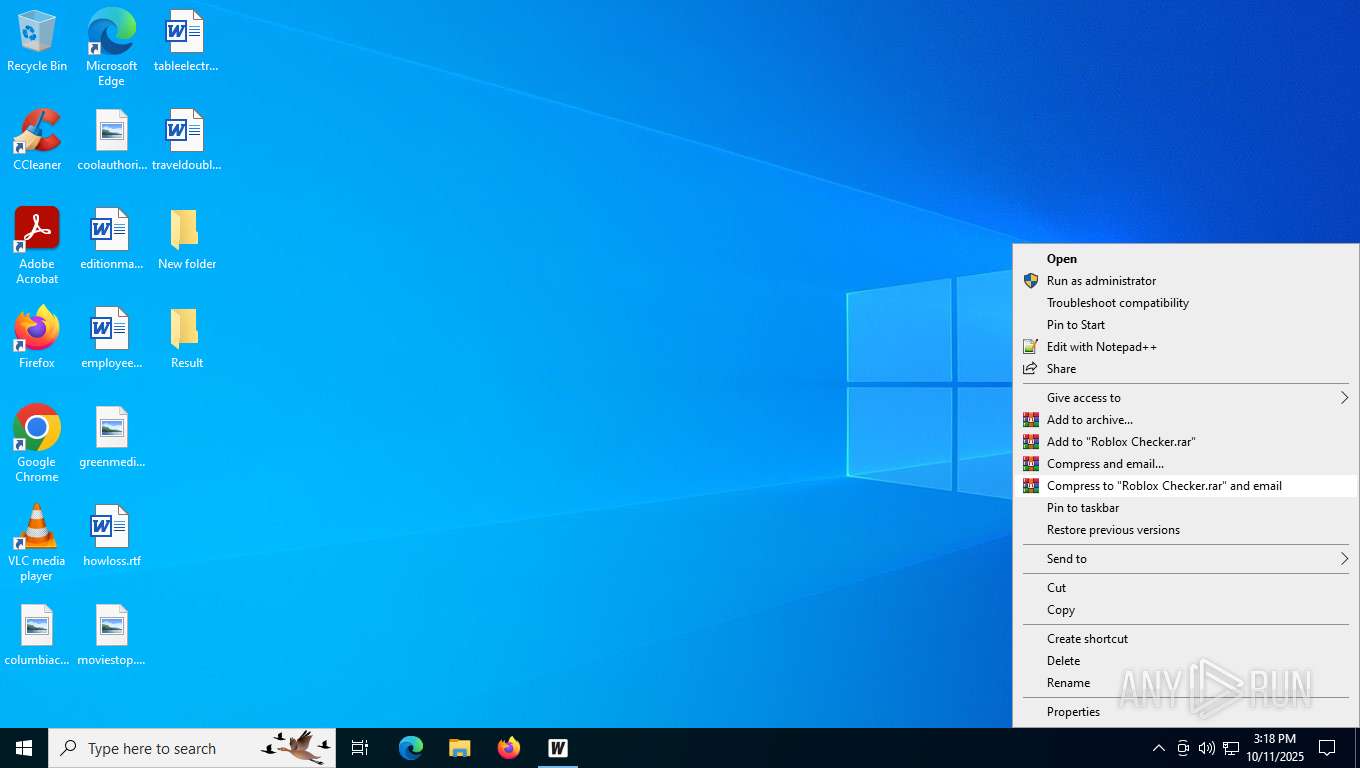Select Copy in the context menu
Screen dimensions: 1360x768
pos(1185,610)
